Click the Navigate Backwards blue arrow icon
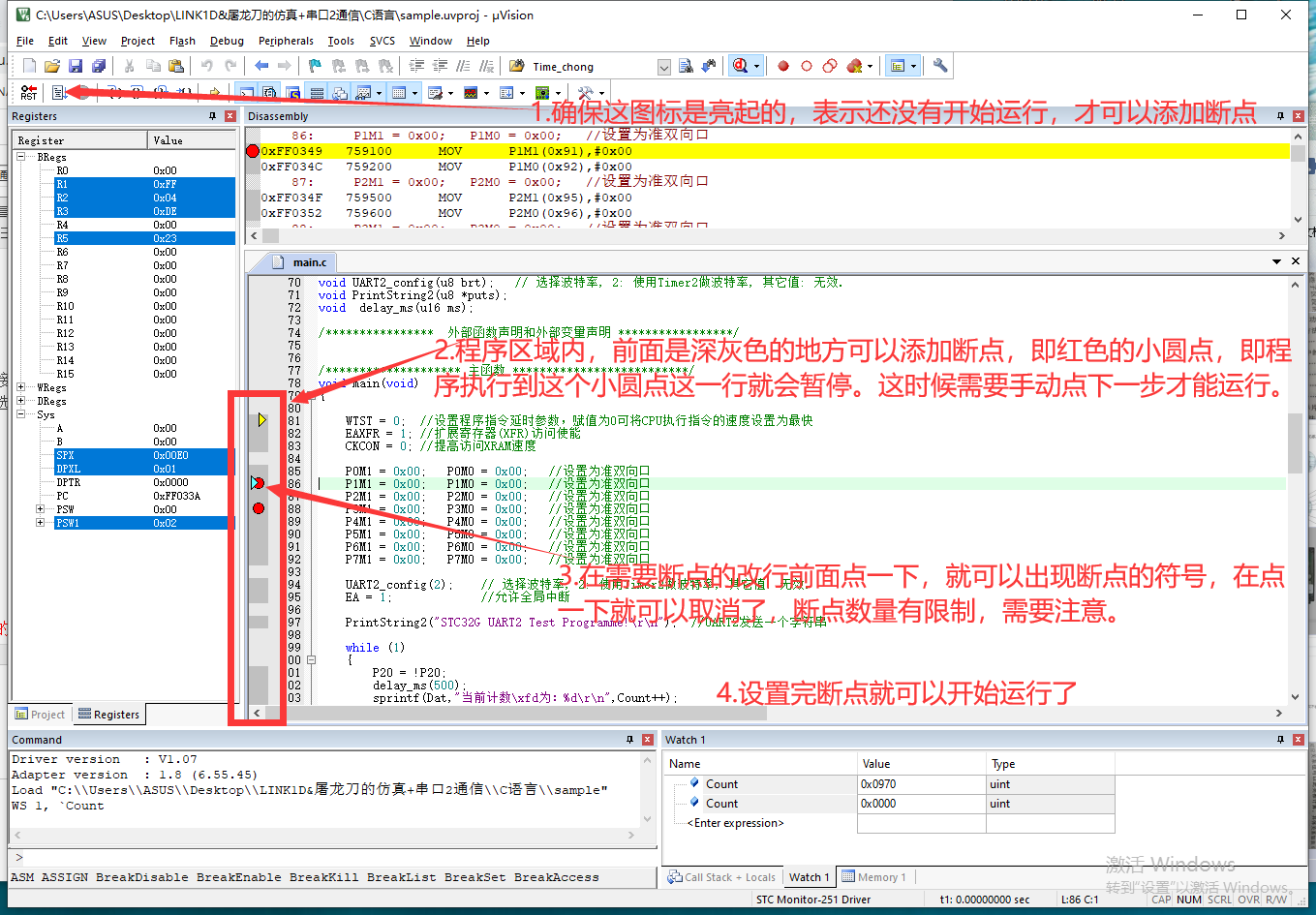Screen dimensions: 1316x915 point(261,66)
